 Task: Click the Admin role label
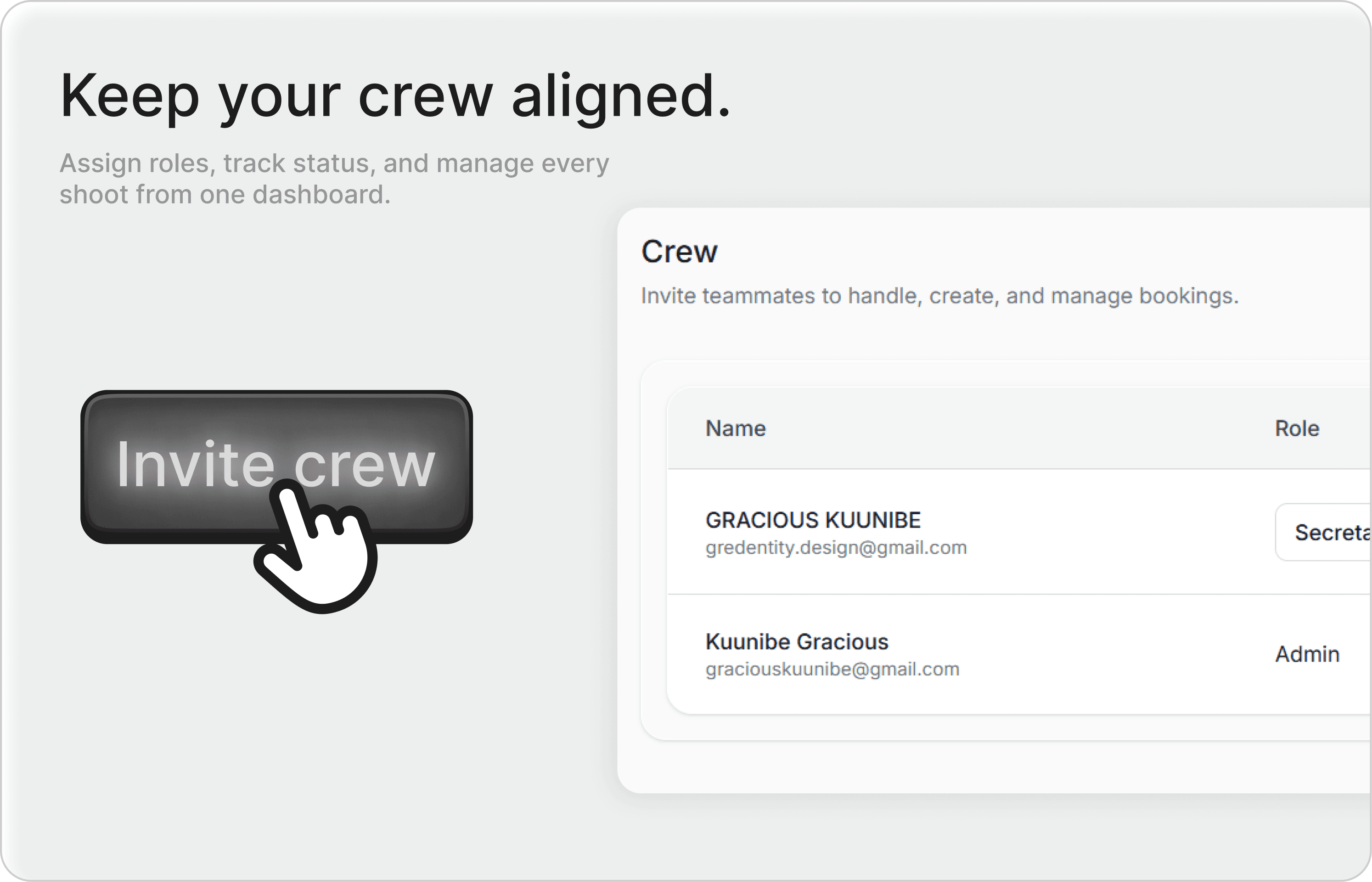[x=1308, y=654]
